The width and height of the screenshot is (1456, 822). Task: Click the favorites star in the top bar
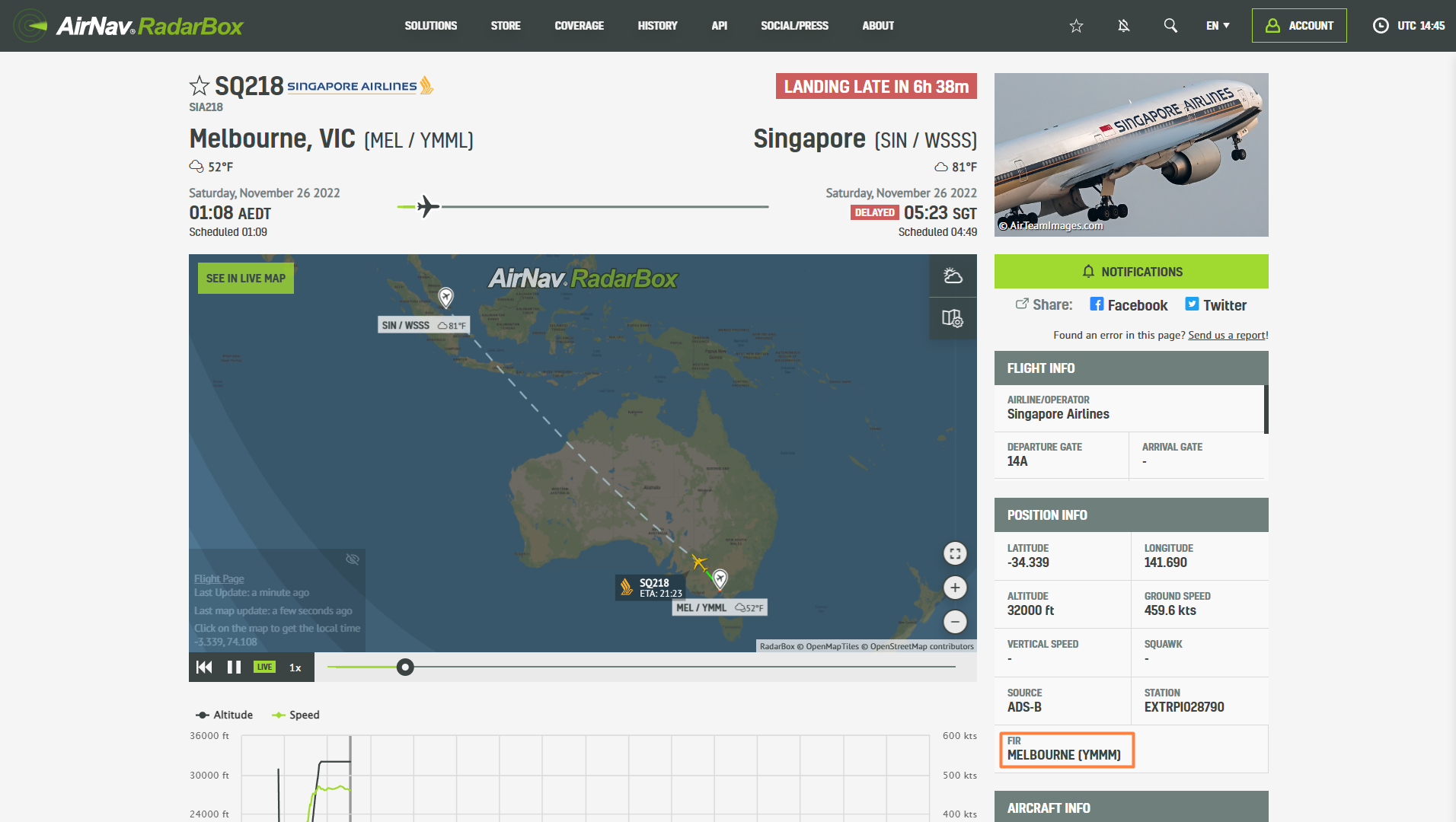1076,26
